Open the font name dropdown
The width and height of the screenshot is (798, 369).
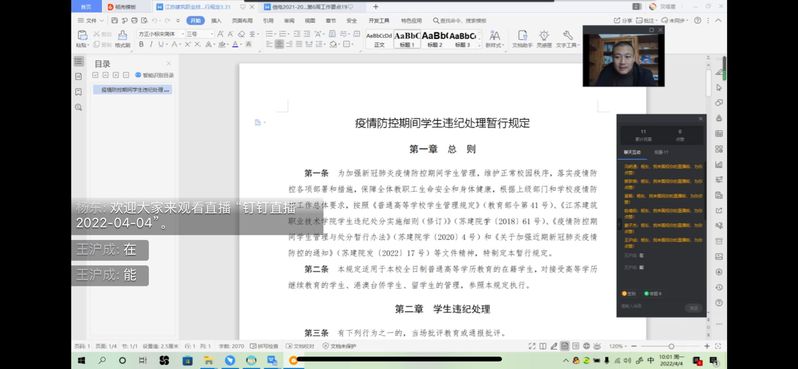(160, 34)
